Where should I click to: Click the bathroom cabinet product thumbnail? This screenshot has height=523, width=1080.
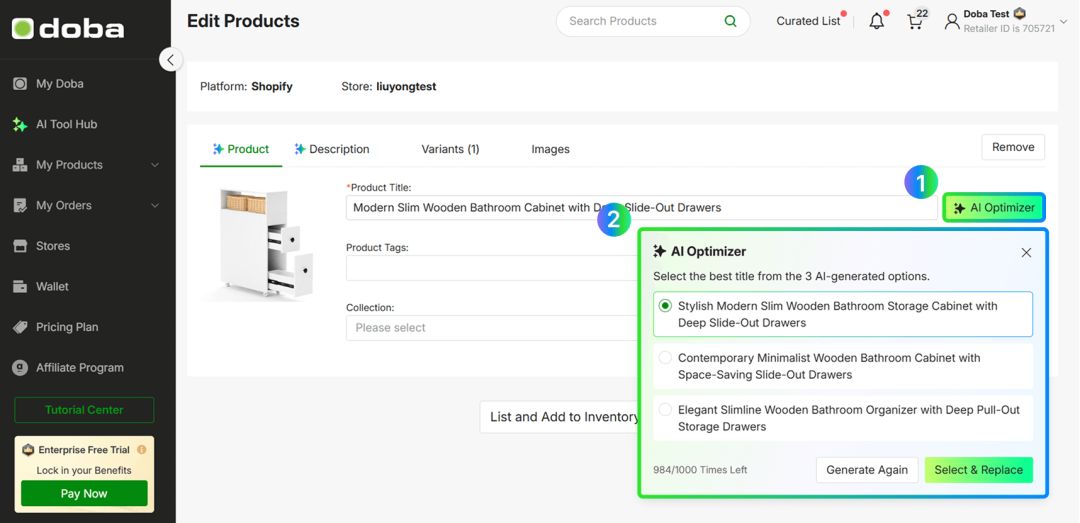(x=257, y=243)
